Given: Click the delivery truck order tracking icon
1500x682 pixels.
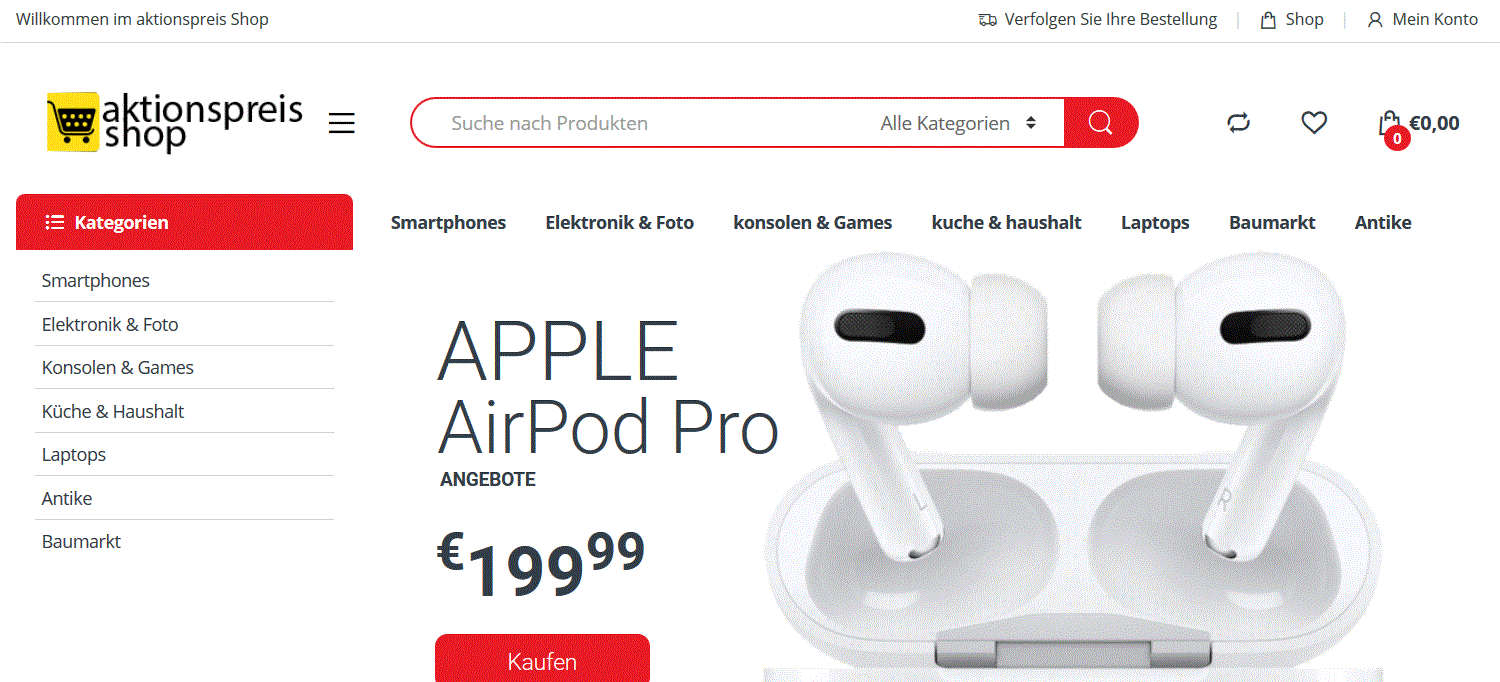Looking at the screenshot, I should pyautogui.click(x=988, y=20).
